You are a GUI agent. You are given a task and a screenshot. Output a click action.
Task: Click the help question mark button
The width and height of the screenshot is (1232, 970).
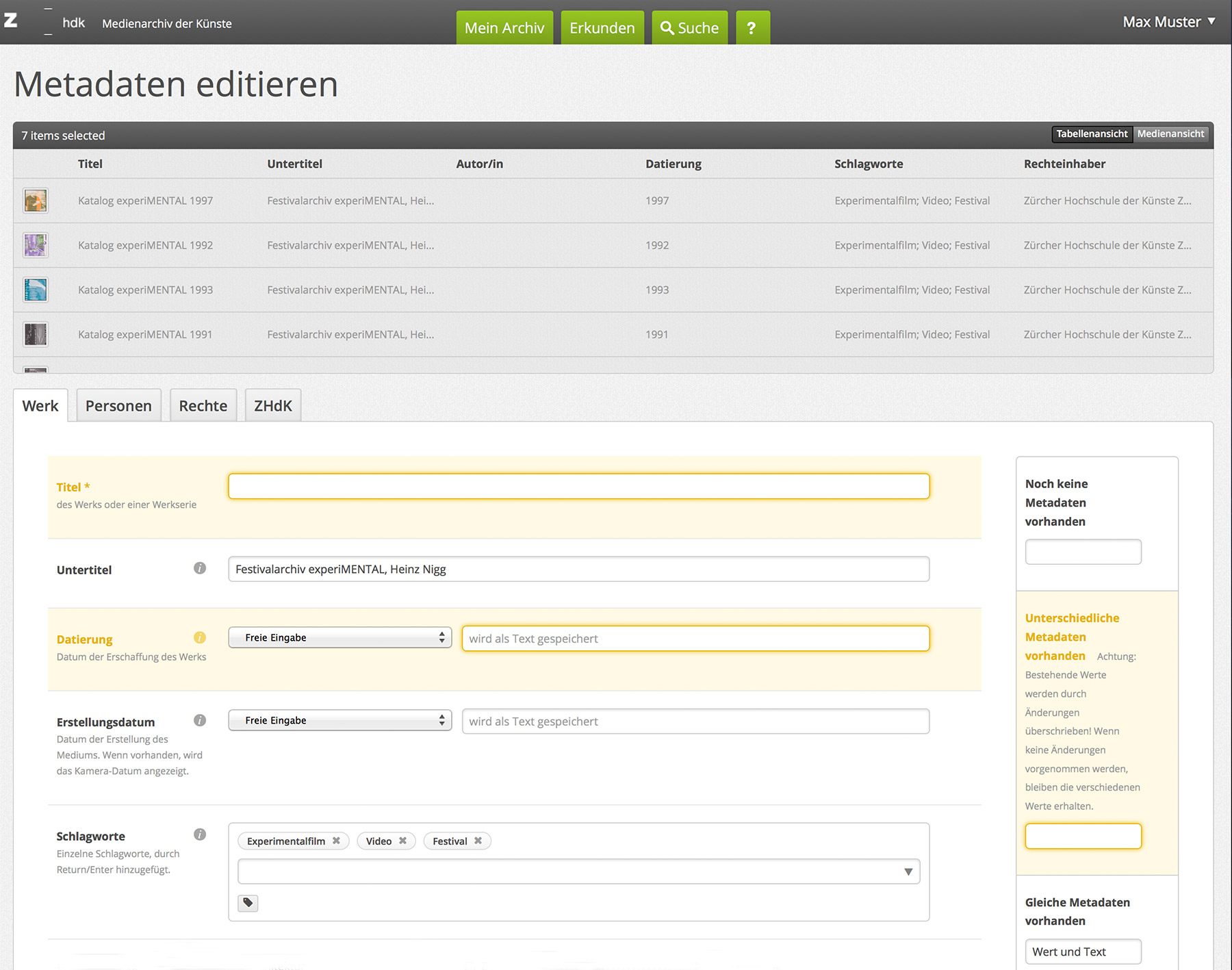pos(752,28)
